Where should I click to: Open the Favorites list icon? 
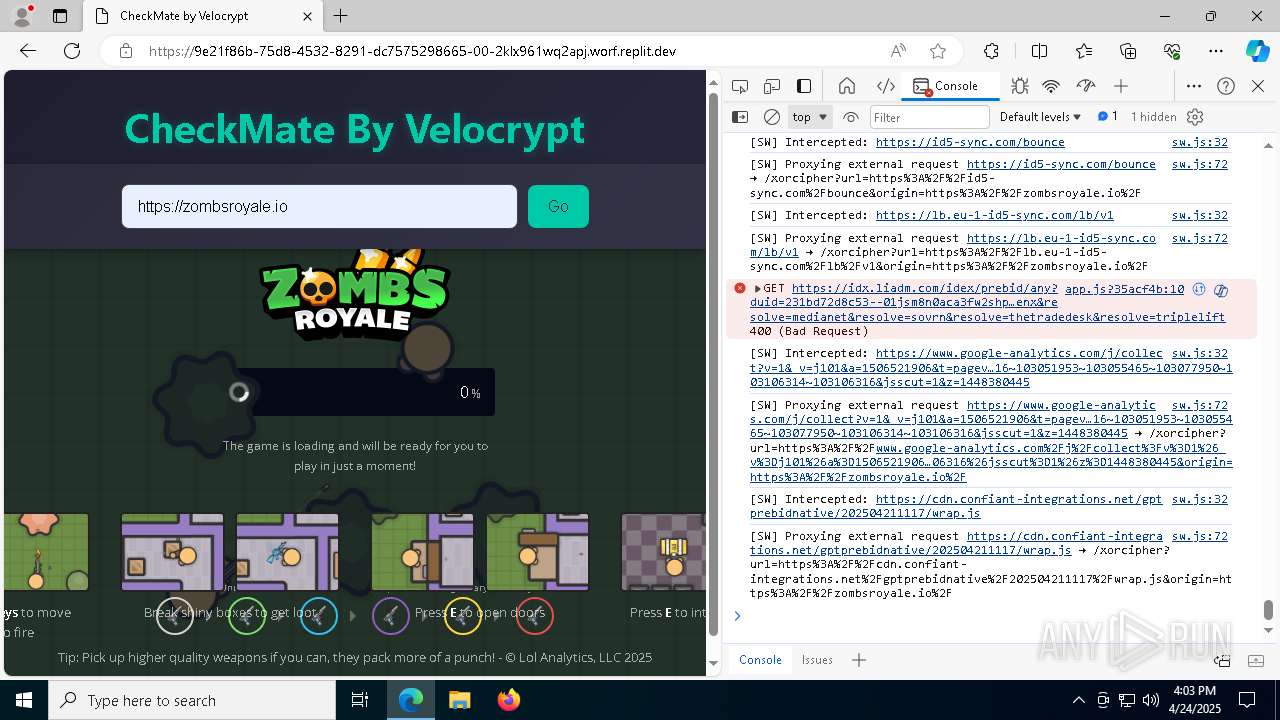coord(1084,51)
